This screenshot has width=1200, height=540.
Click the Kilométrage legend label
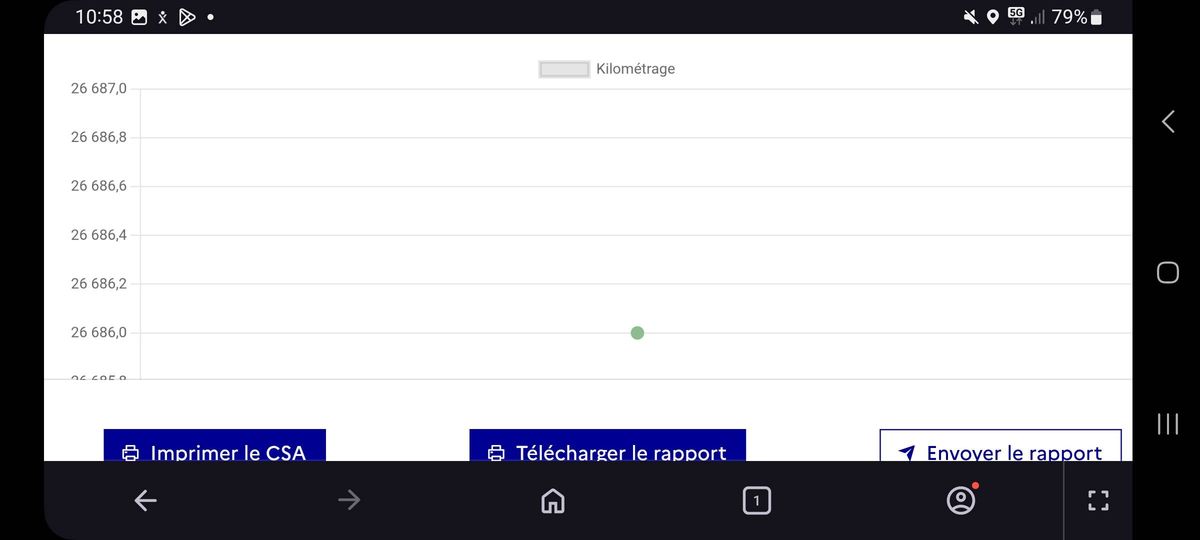pyautogui.click(x=635, y=69)
